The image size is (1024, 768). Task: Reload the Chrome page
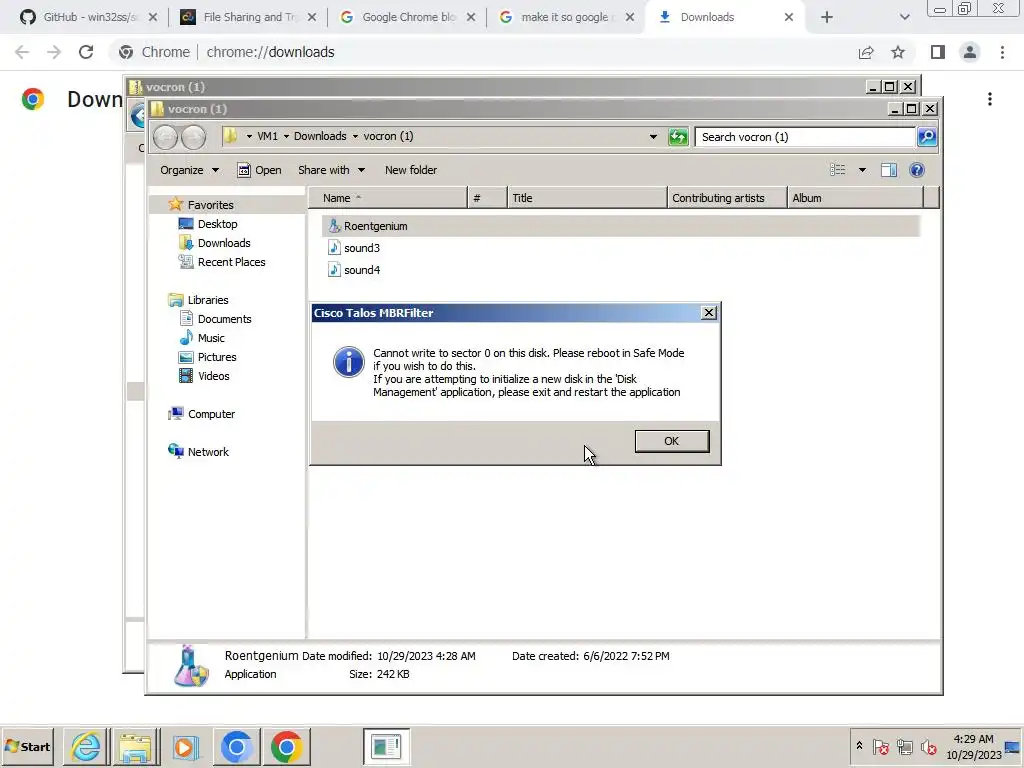pyautogui.click(x=86, y=52)
